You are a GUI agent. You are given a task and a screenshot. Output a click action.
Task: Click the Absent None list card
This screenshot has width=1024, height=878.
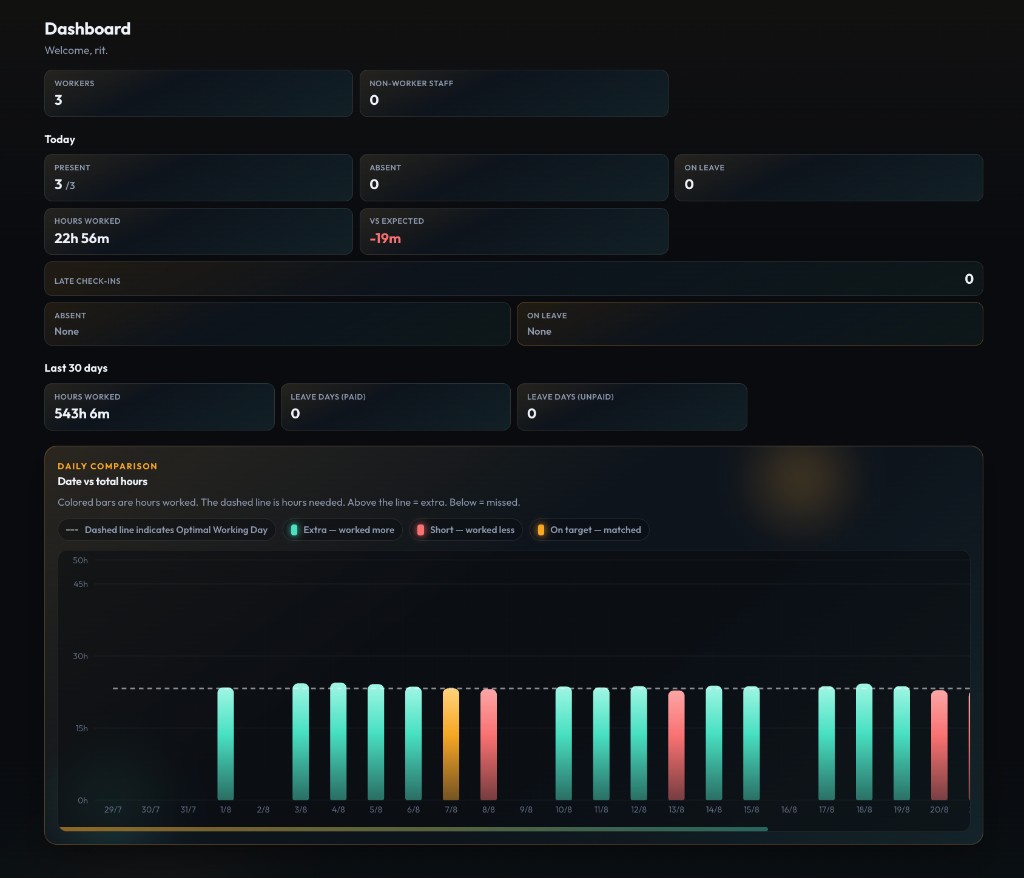pos(277,324)
